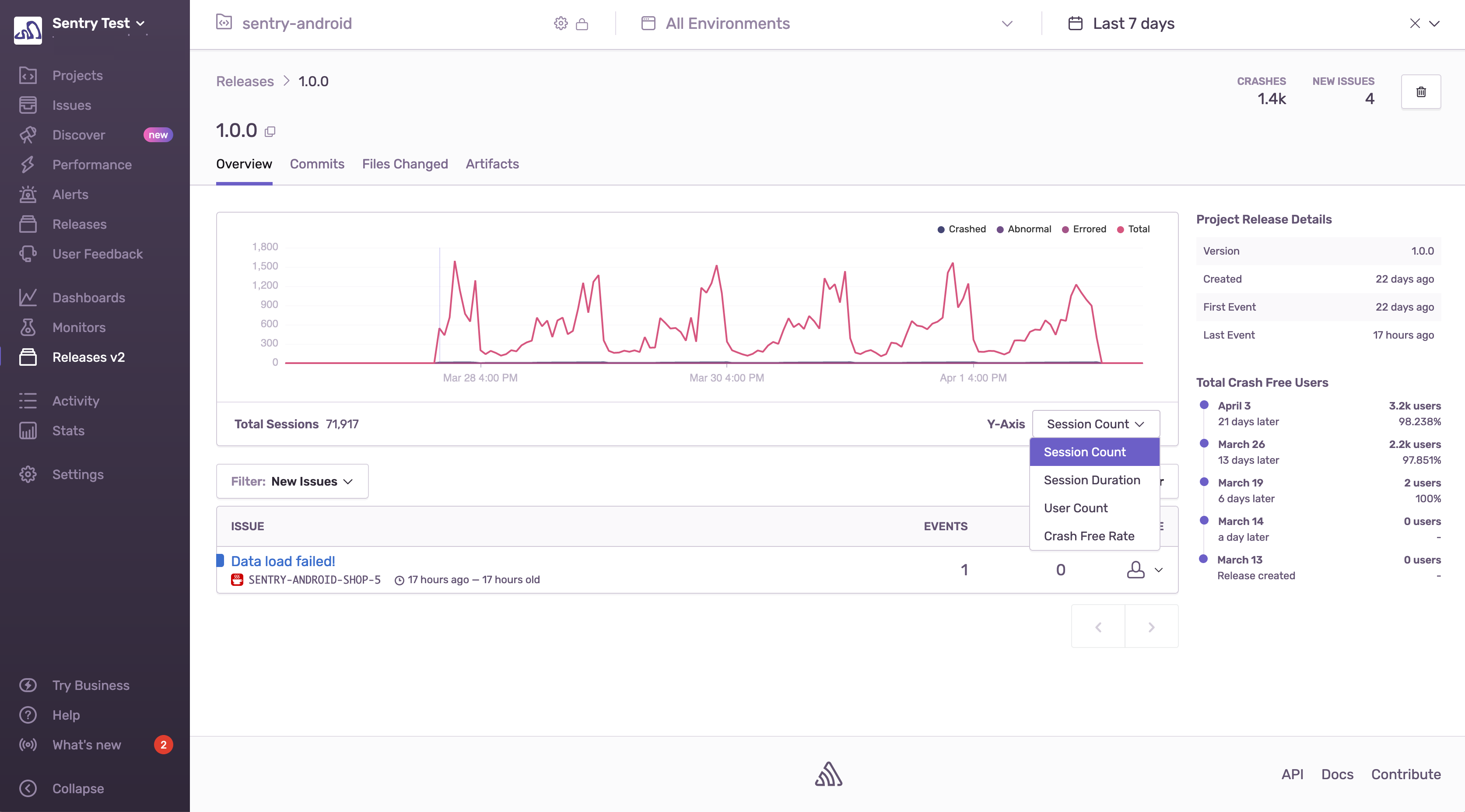Copy version 1.0.0 using the copy icon
Viewport: 1465px width, 812px height.
[270, 132]
